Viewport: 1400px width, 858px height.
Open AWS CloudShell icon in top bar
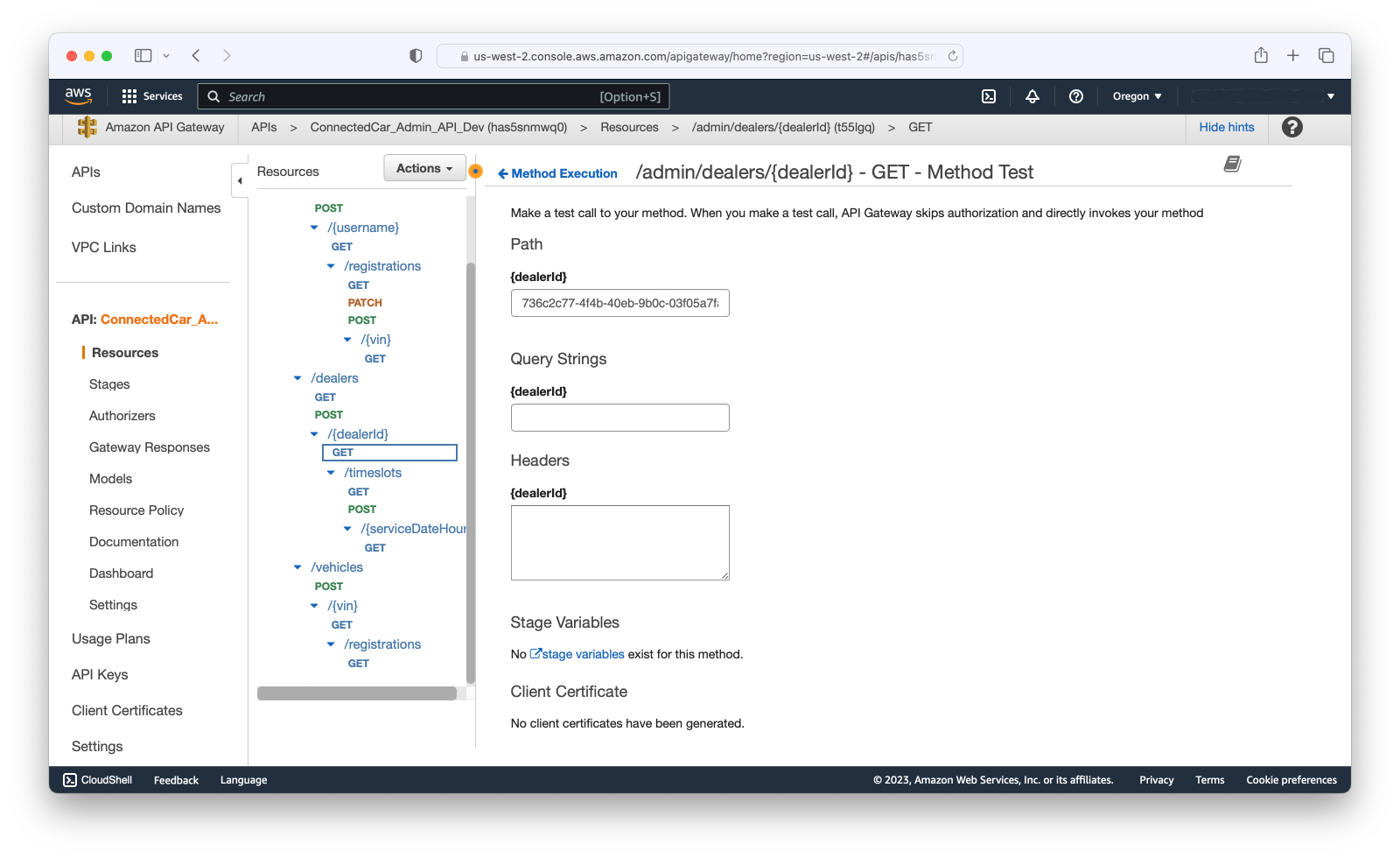[989, 96]
